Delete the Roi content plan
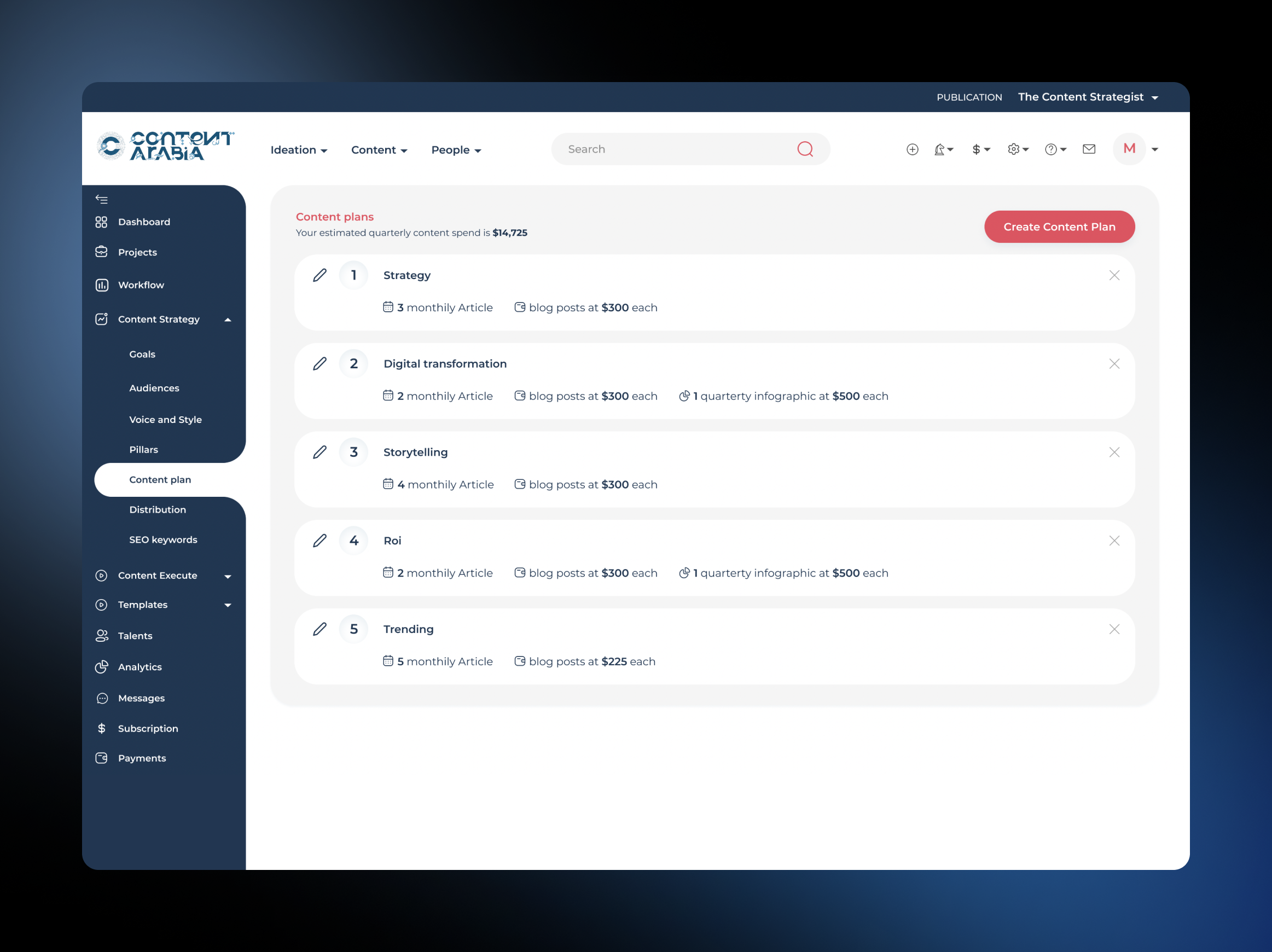The image size is (1272, 952). pyautogui.click(x=1114, y=541)
